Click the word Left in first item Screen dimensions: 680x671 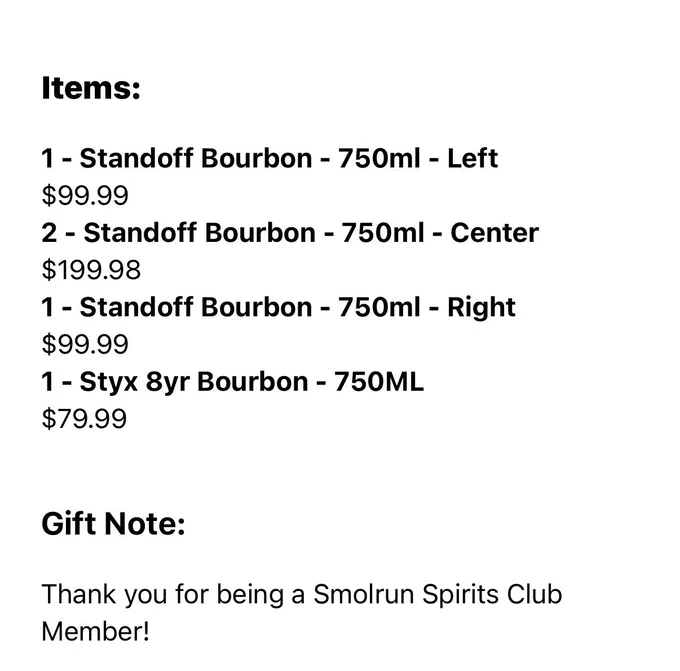coord(472,158)
